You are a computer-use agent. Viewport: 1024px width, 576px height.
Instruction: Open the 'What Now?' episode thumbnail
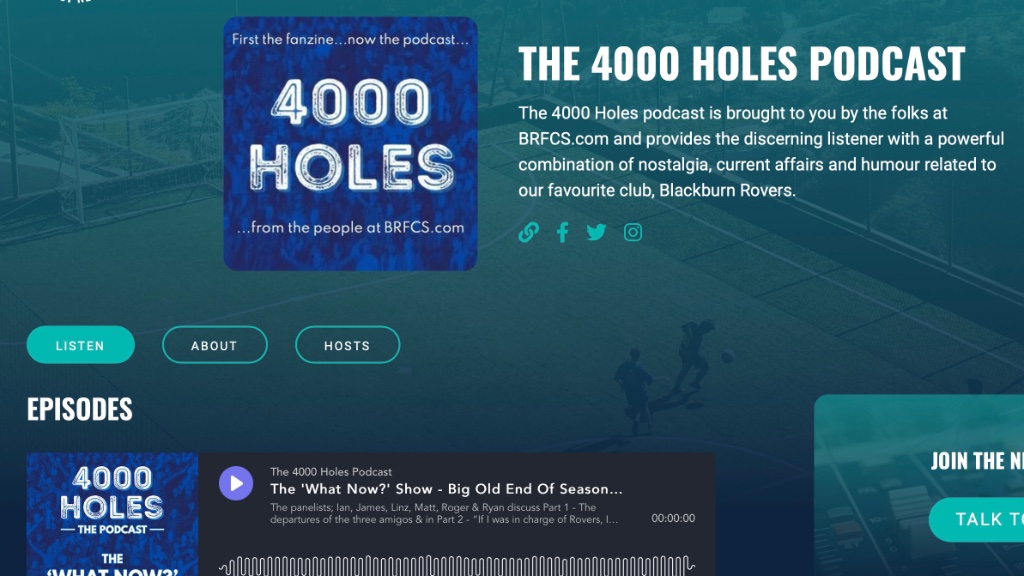[x=112, y=514]
